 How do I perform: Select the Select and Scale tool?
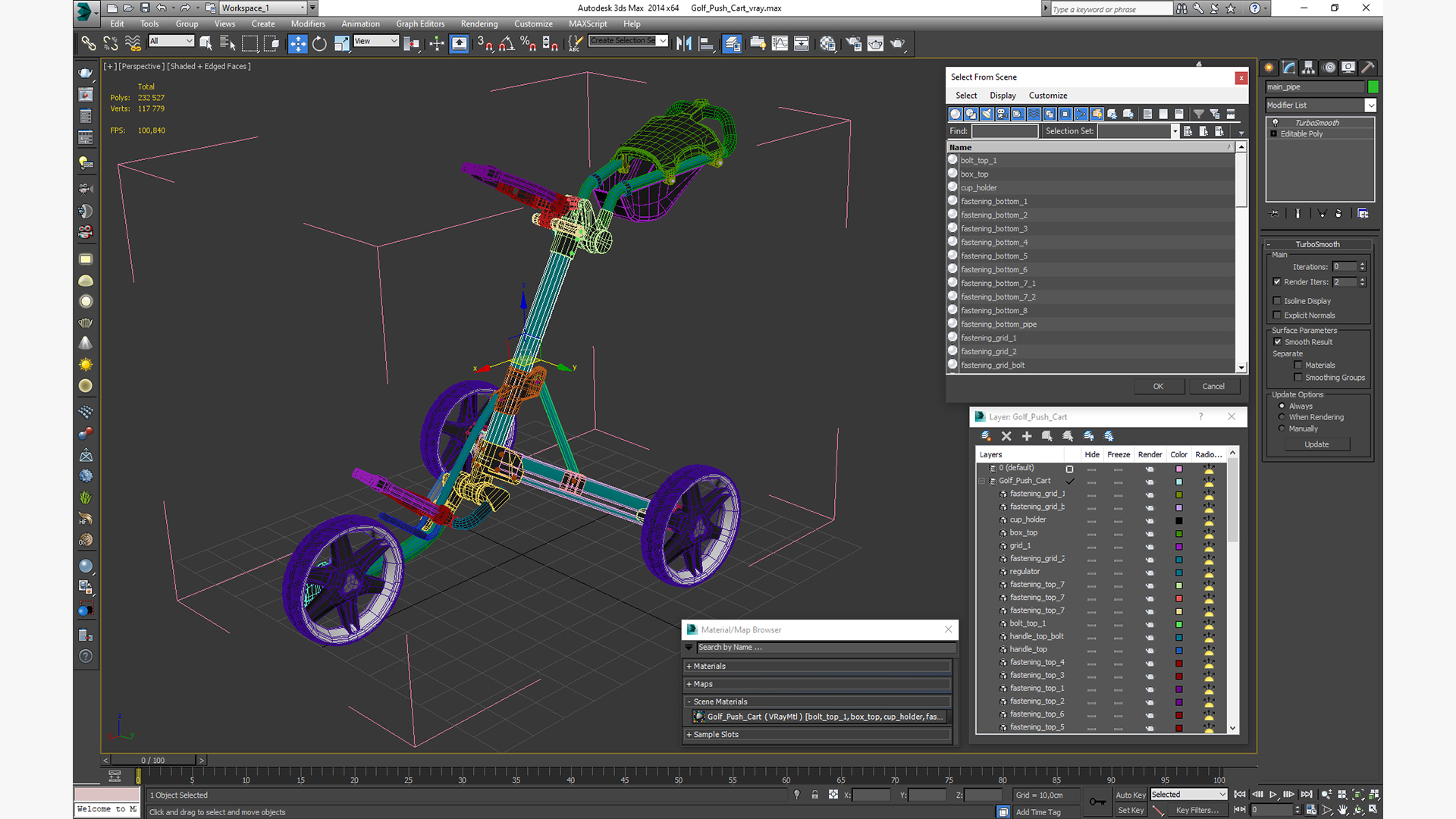tap(341, 43)
